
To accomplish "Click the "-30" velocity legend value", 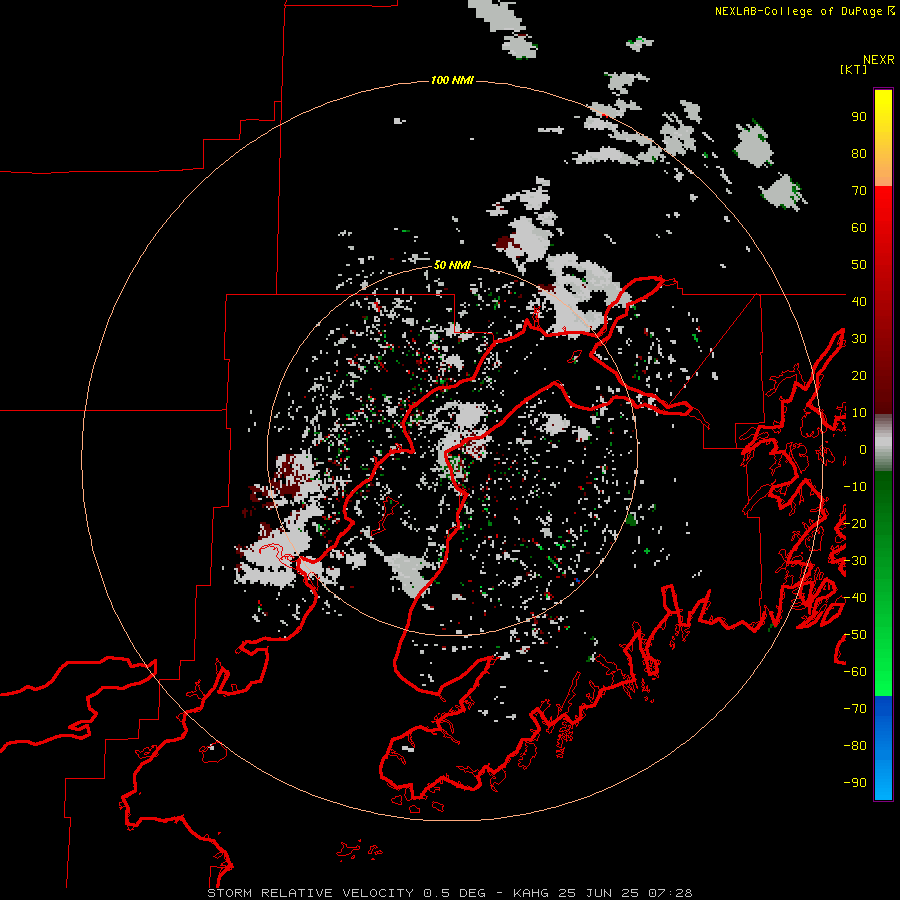I will pos(855,561).
